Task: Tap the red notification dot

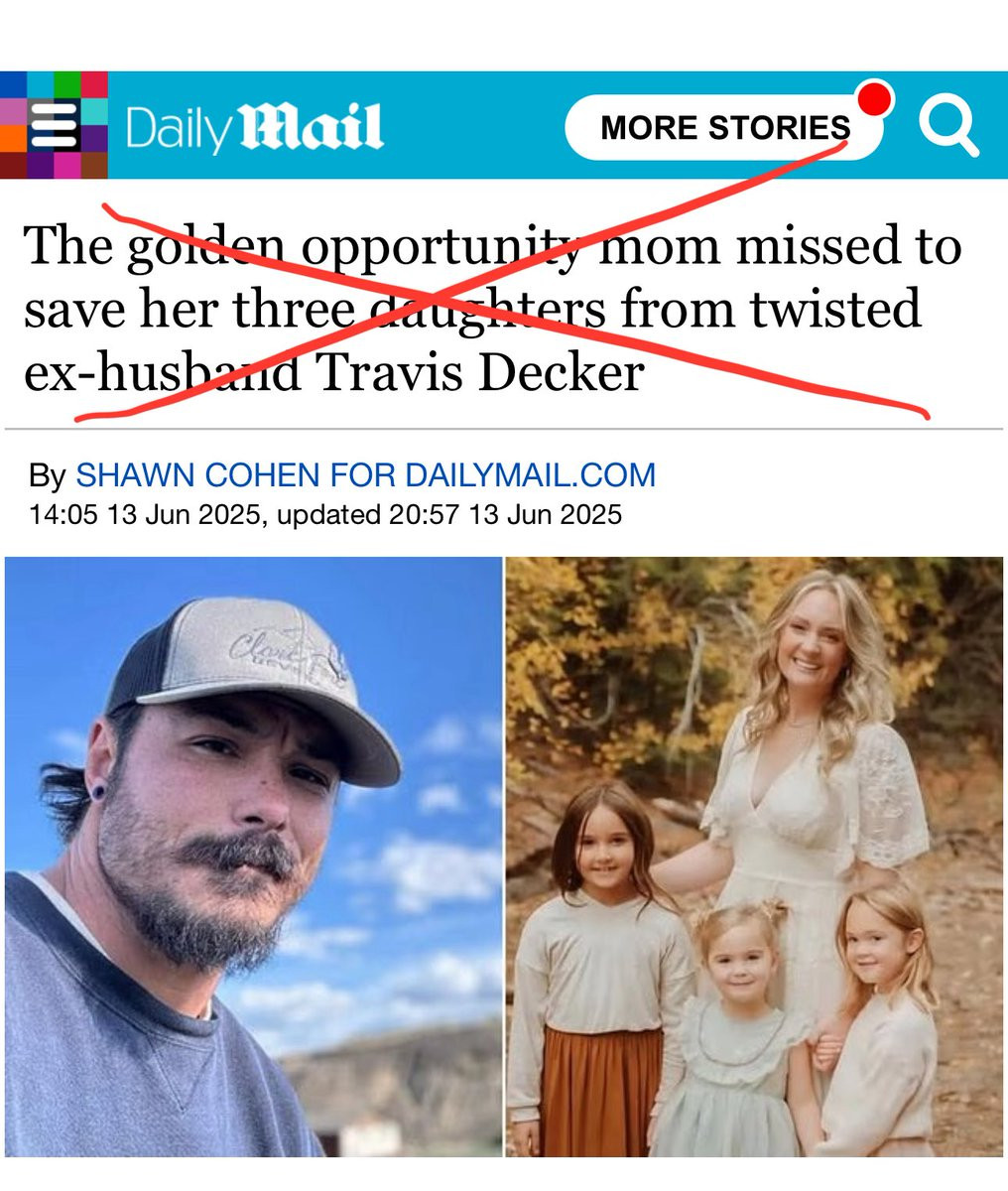Action: (x=874, y=100)
